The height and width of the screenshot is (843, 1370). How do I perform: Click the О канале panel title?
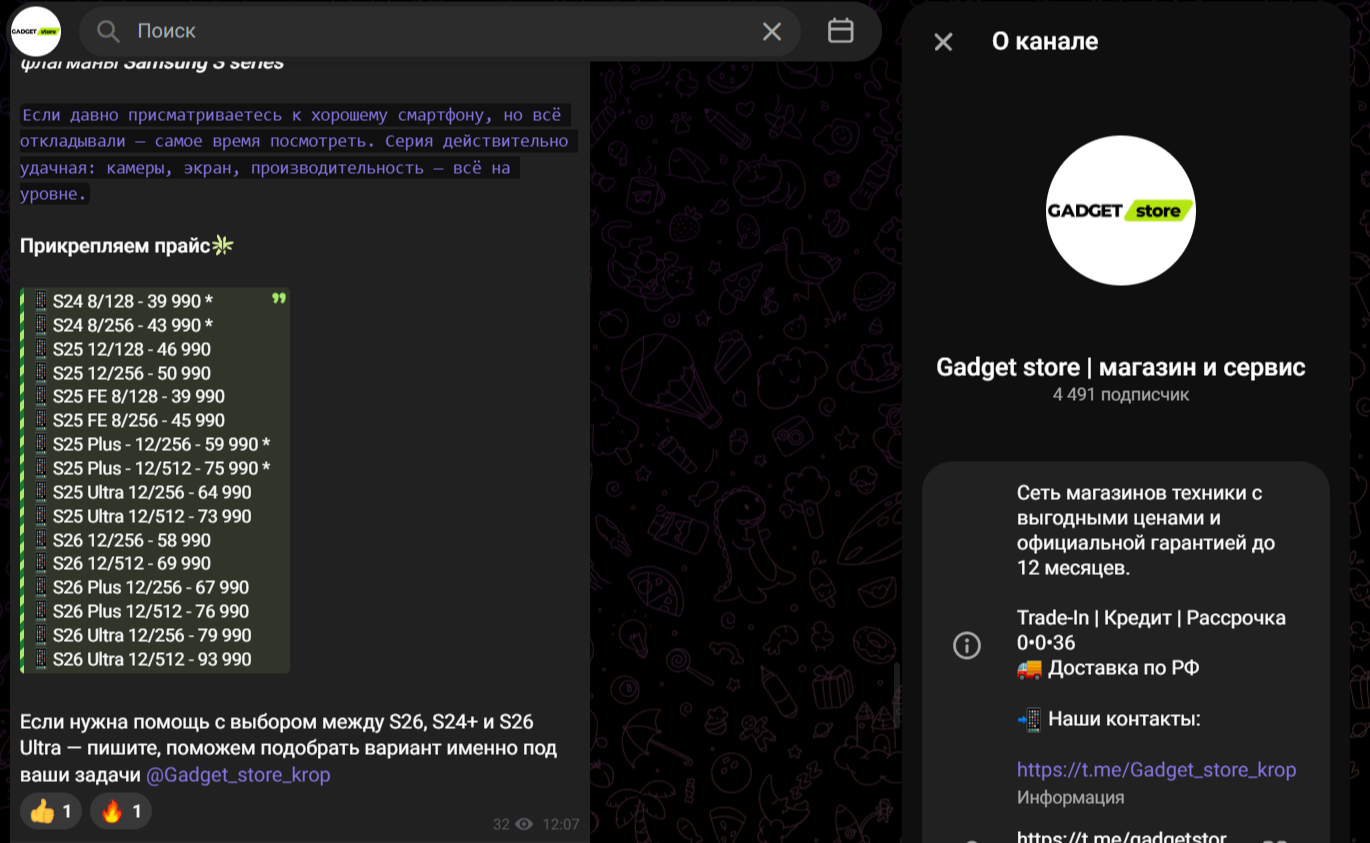tap(1045, 41)
